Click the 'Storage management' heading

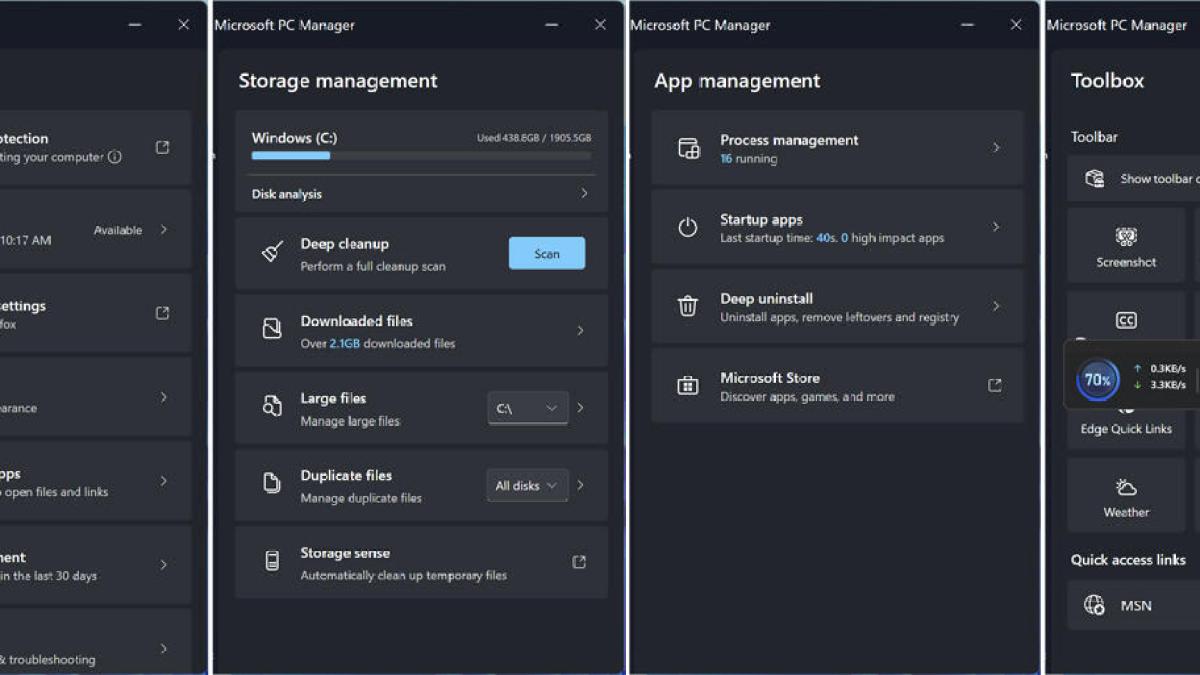(338, 81)
